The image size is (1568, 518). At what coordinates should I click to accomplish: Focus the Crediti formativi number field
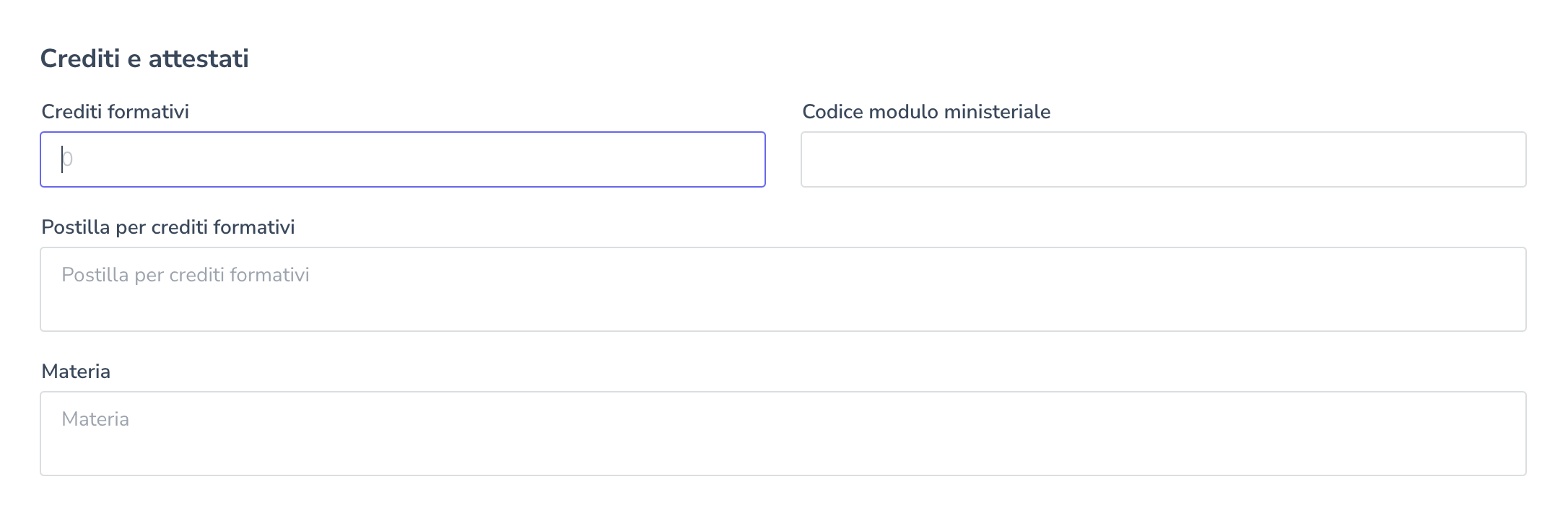(403, 159)
